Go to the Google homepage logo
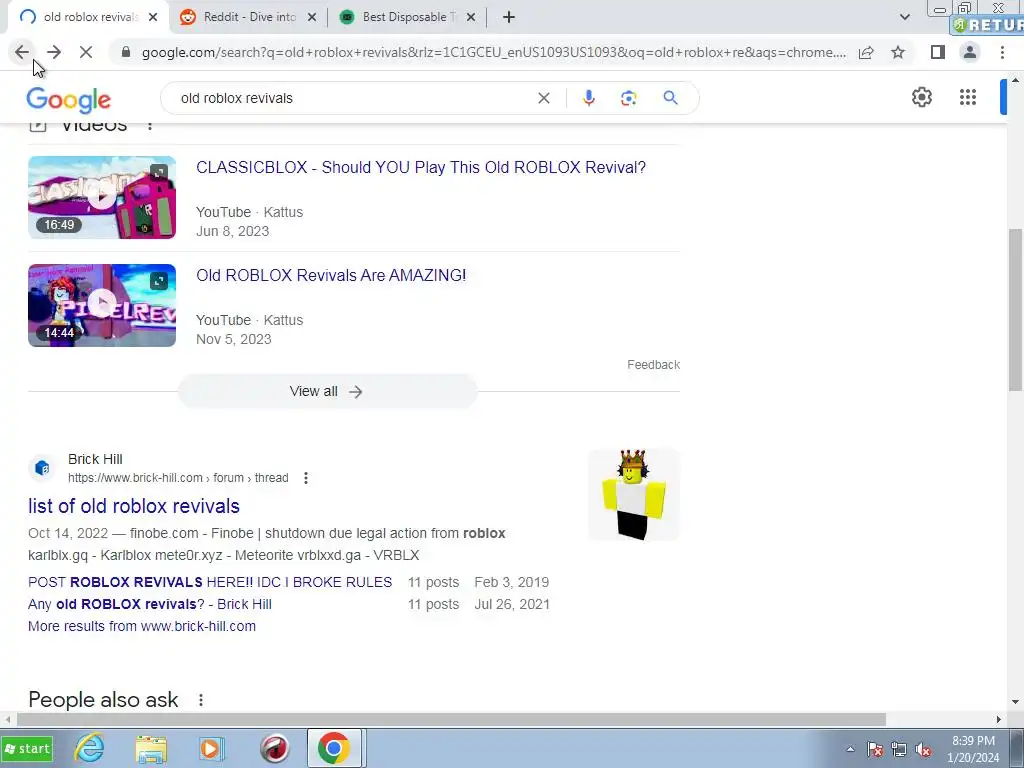Image resolution: width=1024 pixels, height=768 pixels. coord(69,100)
